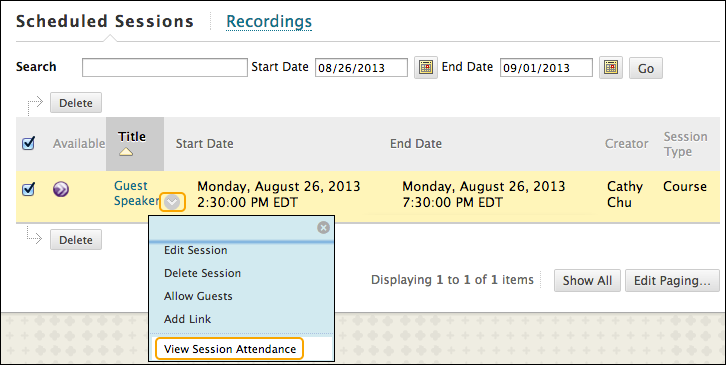Choose Add Link menu option

click(x=188, y=319)
